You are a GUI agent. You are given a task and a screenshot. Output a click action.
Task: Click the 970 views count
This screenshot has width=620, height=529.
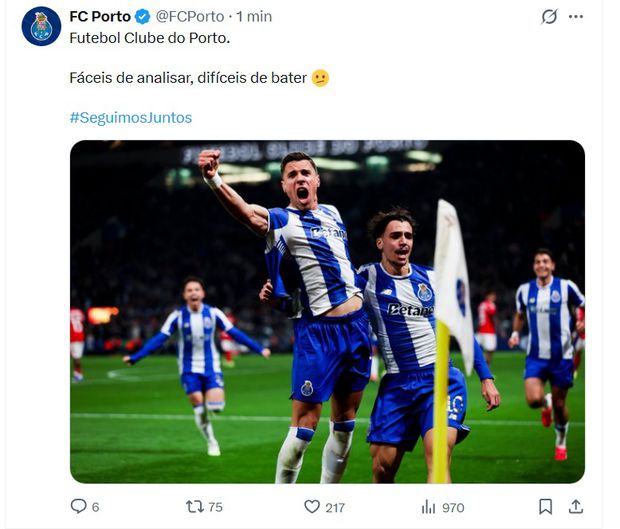click(453, 507)
